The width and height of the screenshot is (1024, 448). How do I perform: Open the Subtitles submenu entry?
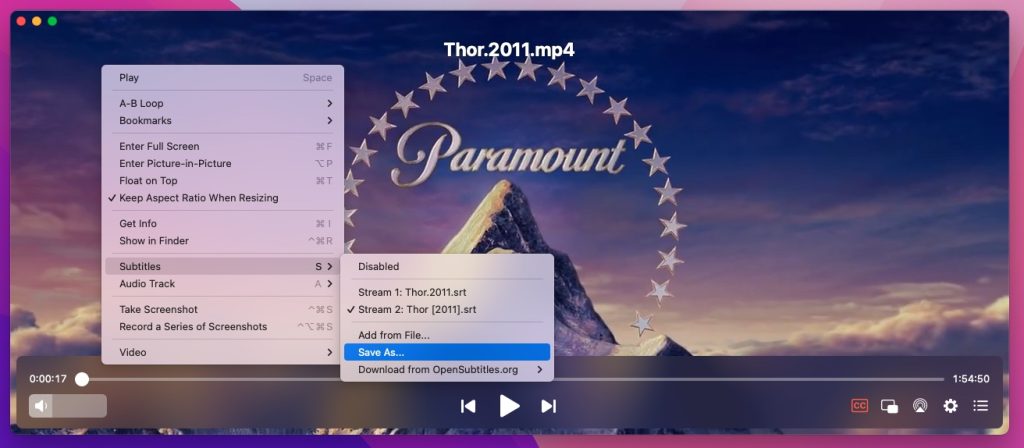click(x=223, y=266)
